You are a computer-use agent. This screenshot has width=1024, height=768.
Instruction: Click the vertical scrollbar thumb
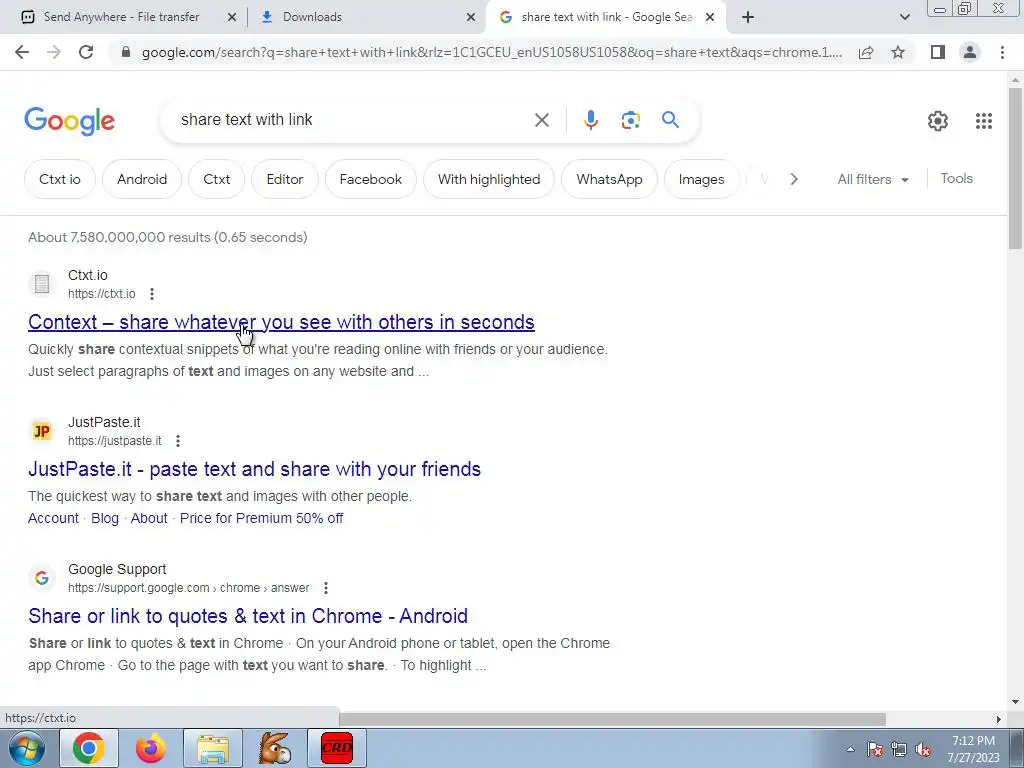coord(1015,167)
